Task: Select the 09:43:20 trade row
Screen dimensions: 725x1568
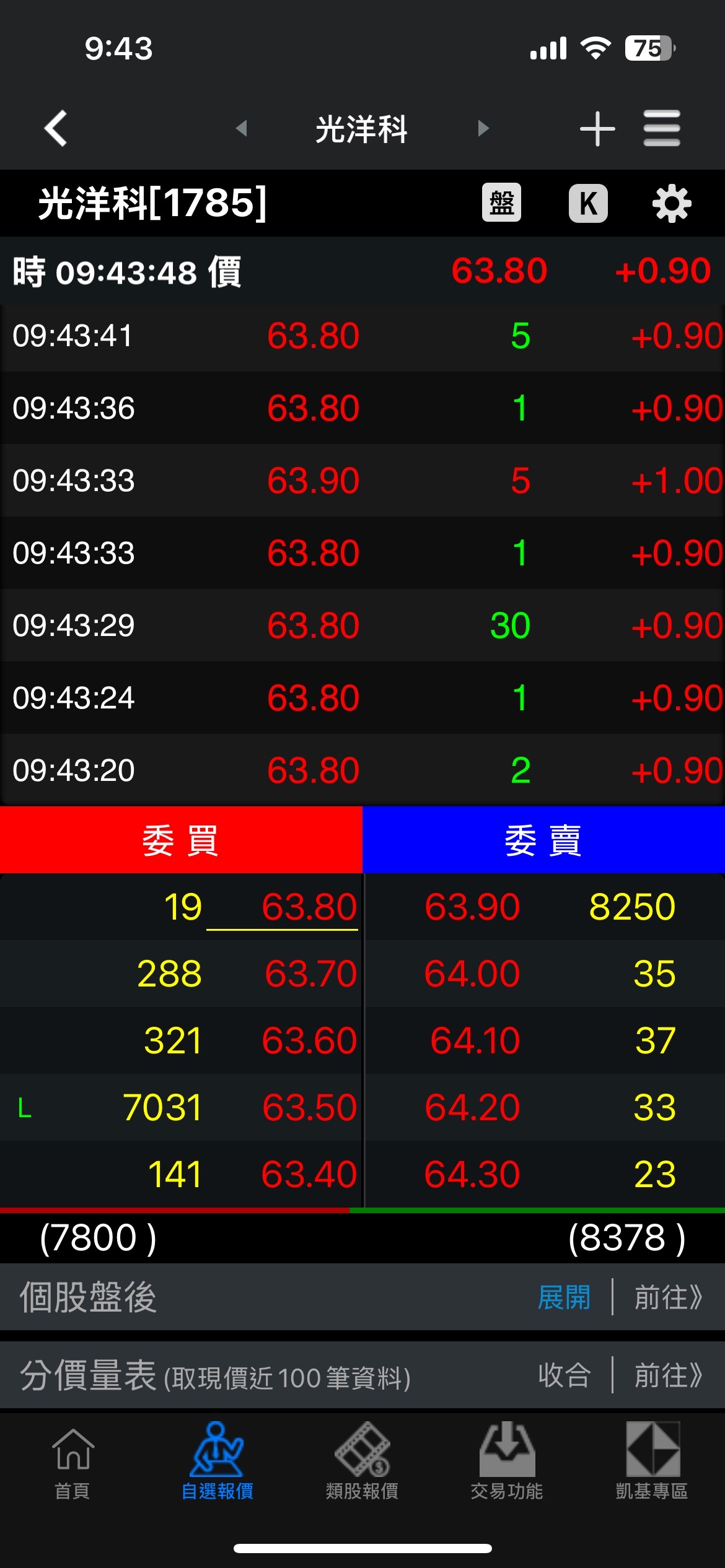Action: point(362,770)
